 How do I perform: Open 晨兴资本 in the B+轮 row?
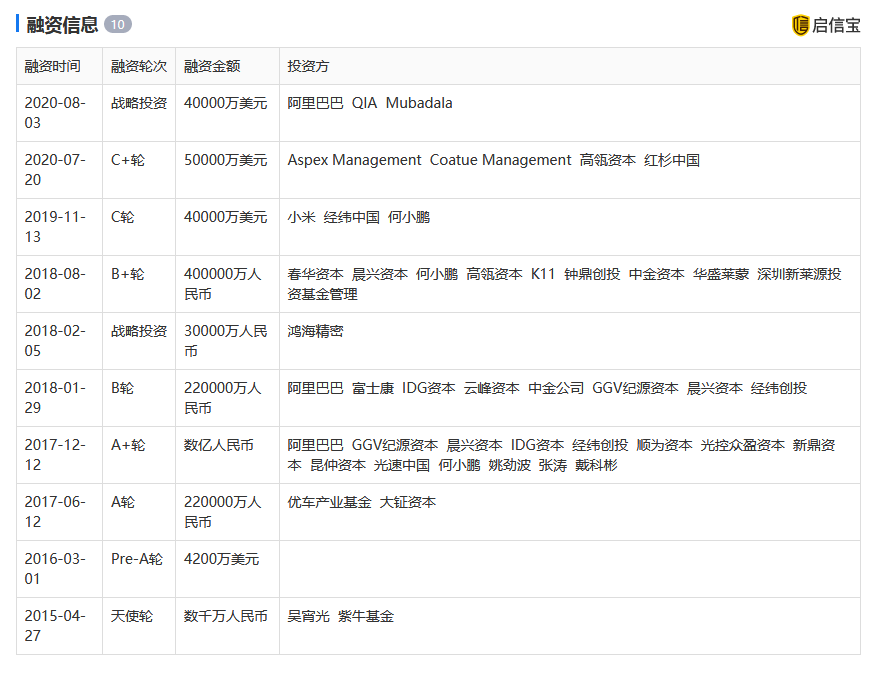[x=379, y=274]
